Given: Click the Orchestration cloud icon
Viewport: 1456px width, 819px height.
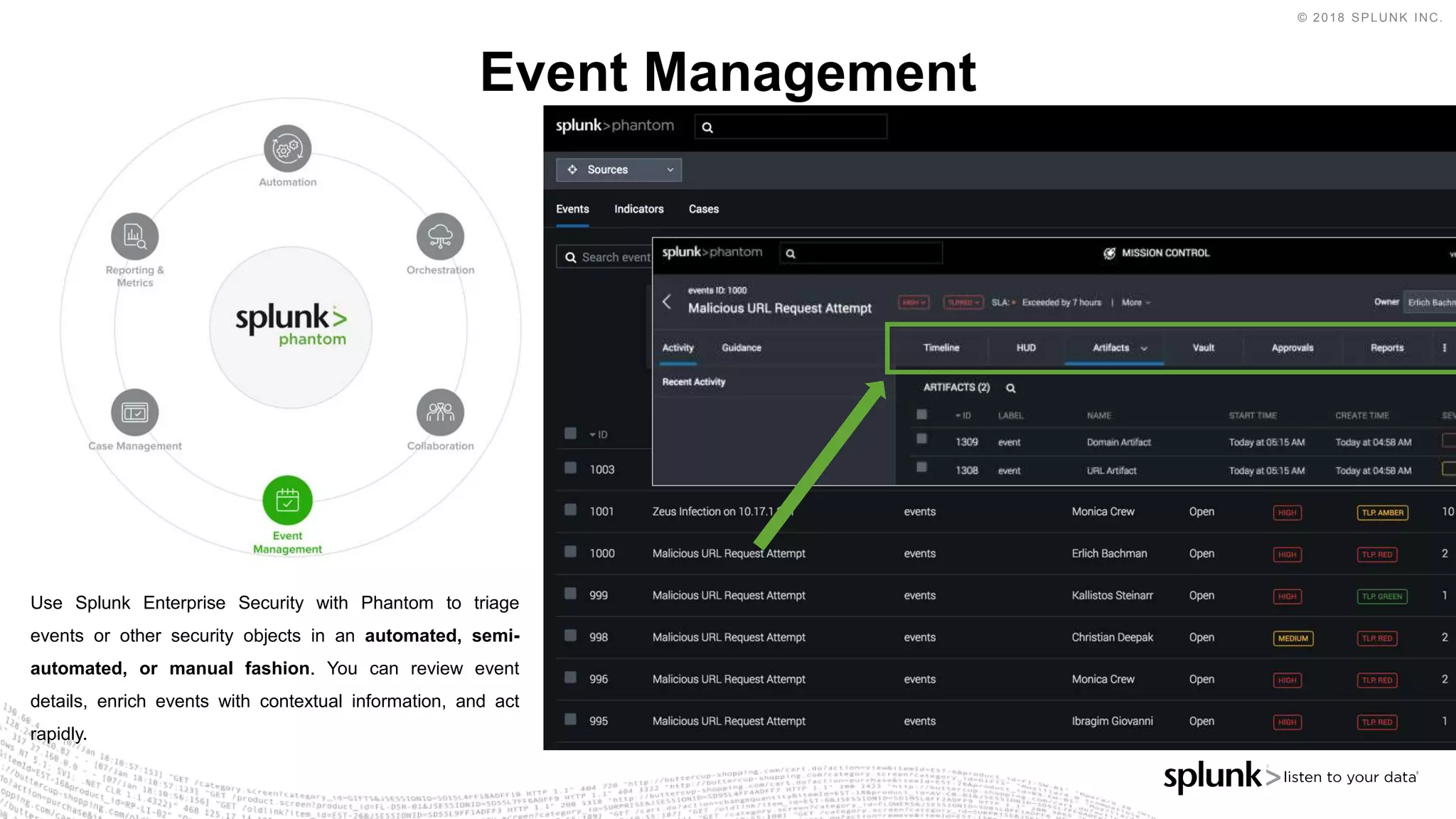Looking at the screenshot, I should coord(440,236).
